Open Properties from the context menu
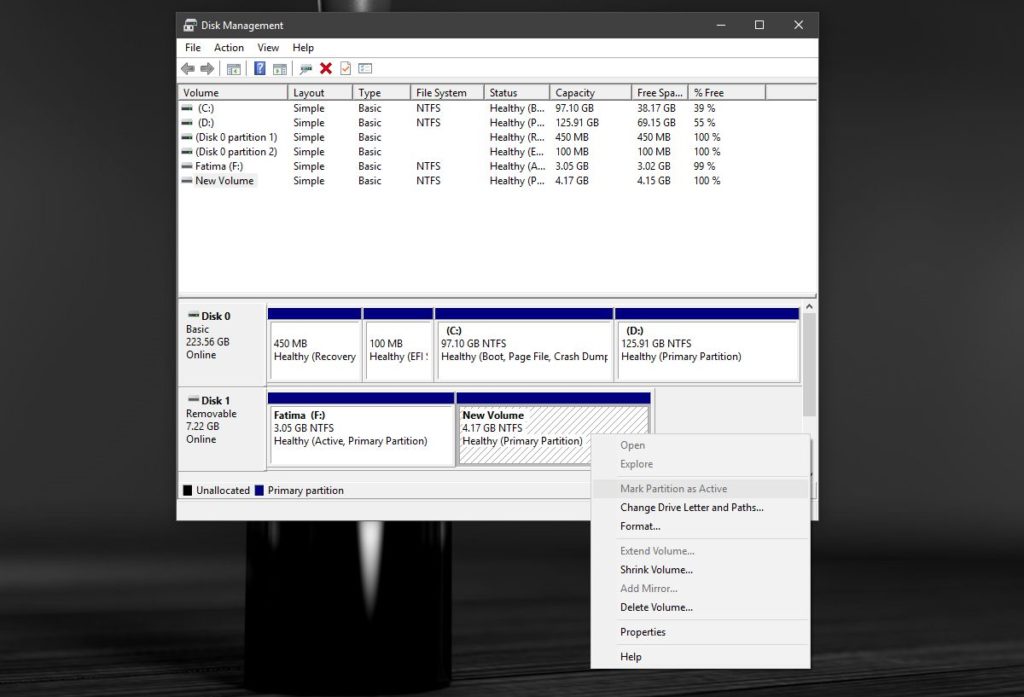The image size is (1024, 697). click(642, 632)
